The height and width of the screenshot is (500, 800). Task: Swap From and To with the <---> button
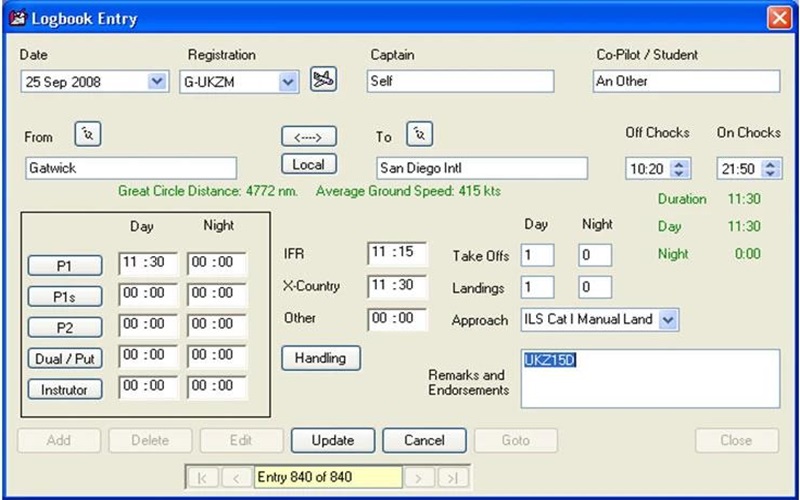309,137
